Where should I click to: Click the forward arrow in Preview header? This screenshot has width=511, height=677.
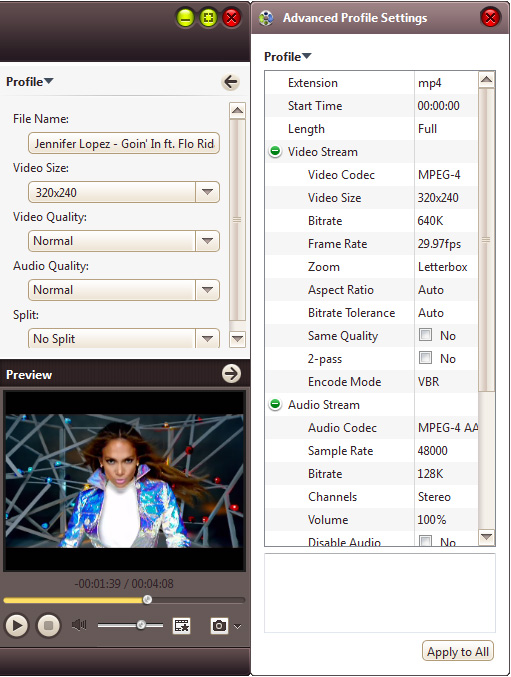tap(231, 374)
